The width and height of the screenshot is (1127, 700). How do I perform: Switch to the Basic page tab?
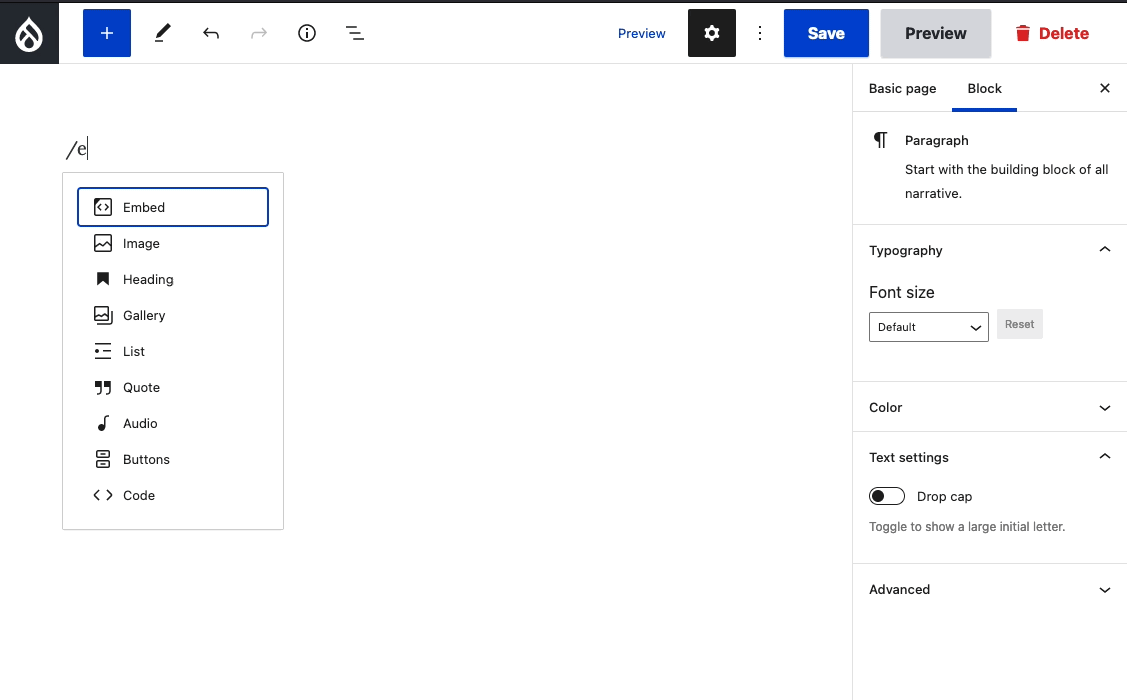[902, 88]
